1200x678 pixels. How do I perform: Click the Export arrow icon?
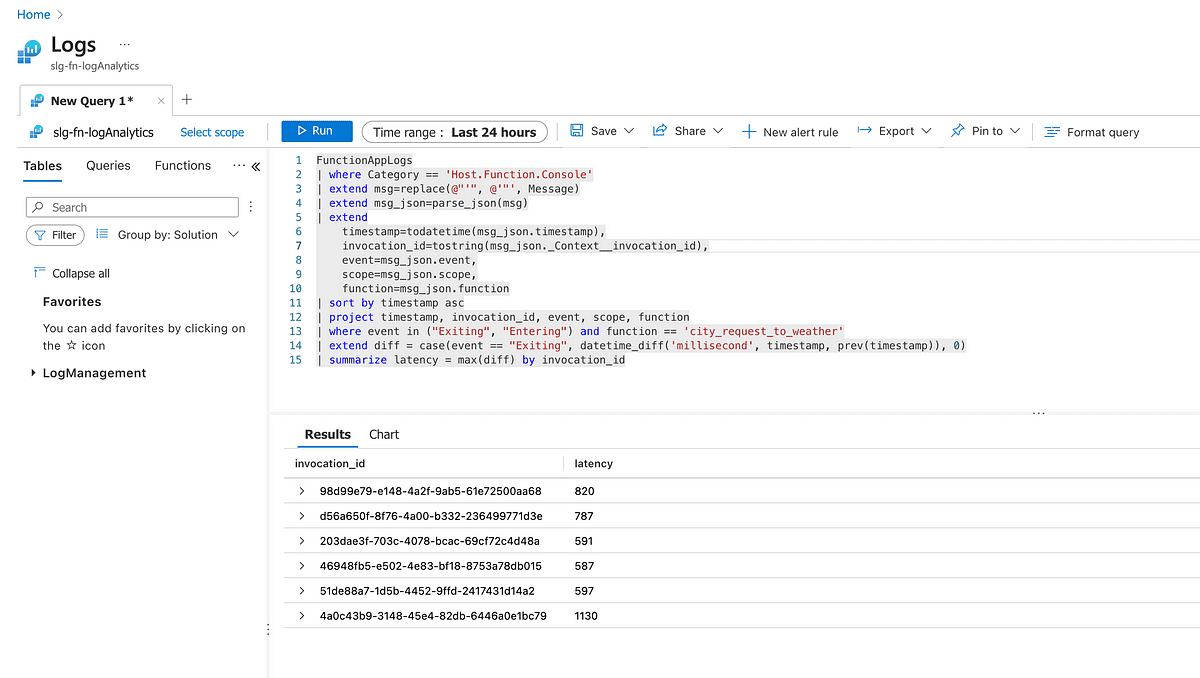864,131
